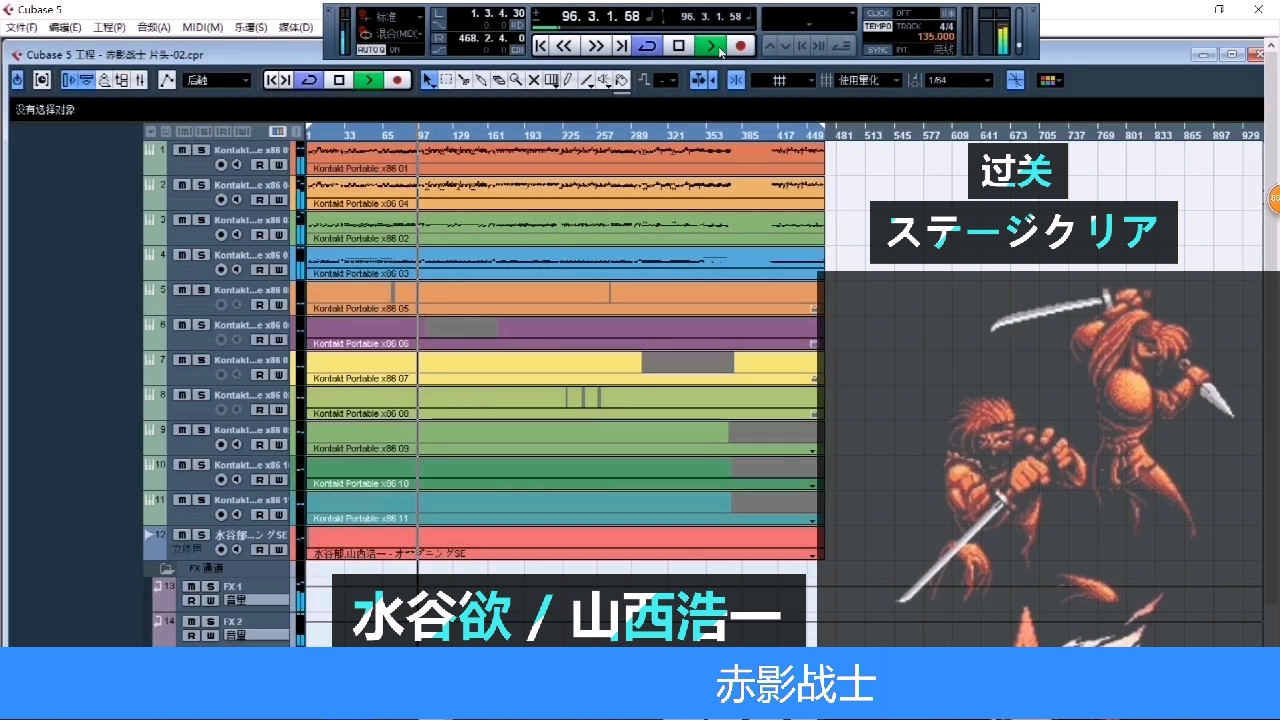This screenshot has height=720, width=1280.
Task: Open the Pool window icon
Action: pyautogui.click(x=122, y=80)
